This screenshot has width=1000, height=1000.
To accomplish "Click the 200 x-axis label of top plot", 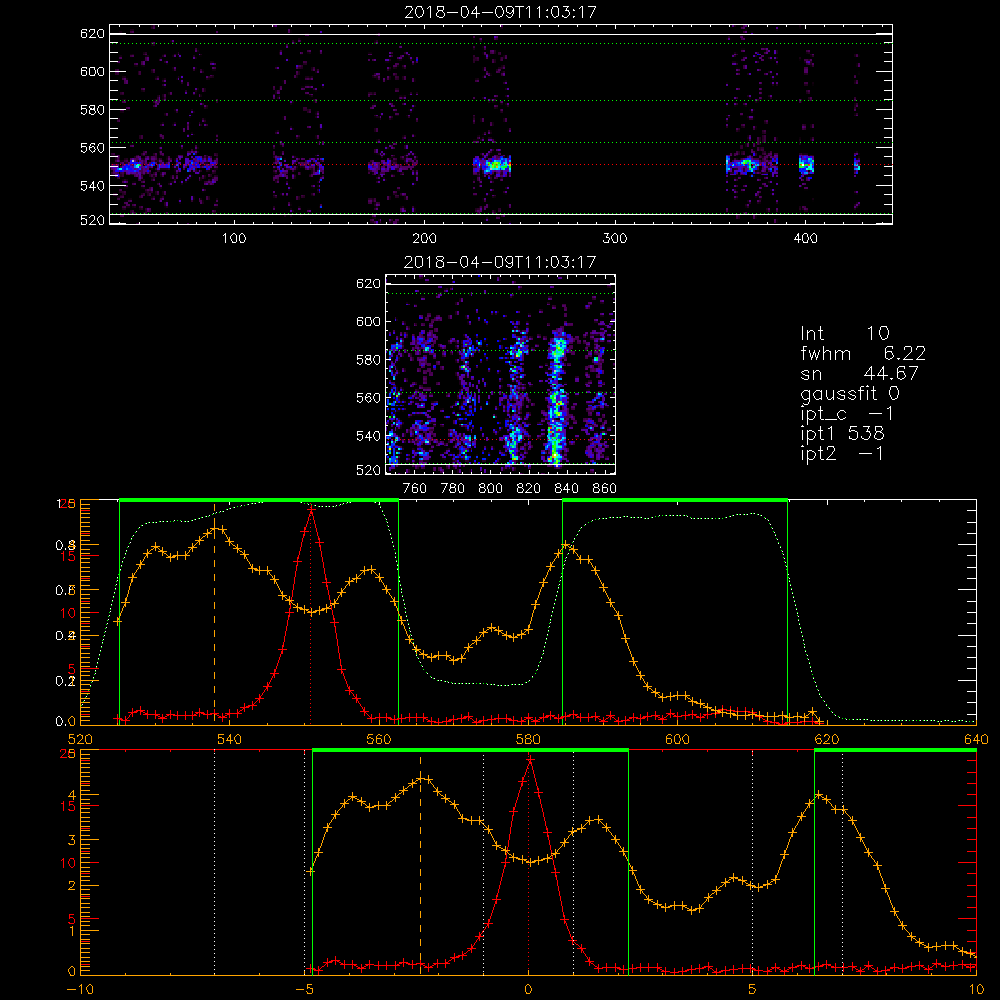I will (x=424, y=239).
